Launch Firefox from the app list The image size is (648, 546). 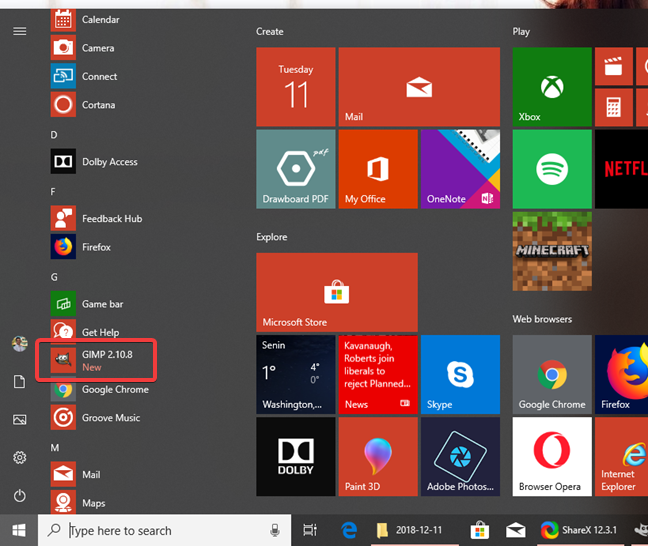pyautogui.click(x=81, y=247)
